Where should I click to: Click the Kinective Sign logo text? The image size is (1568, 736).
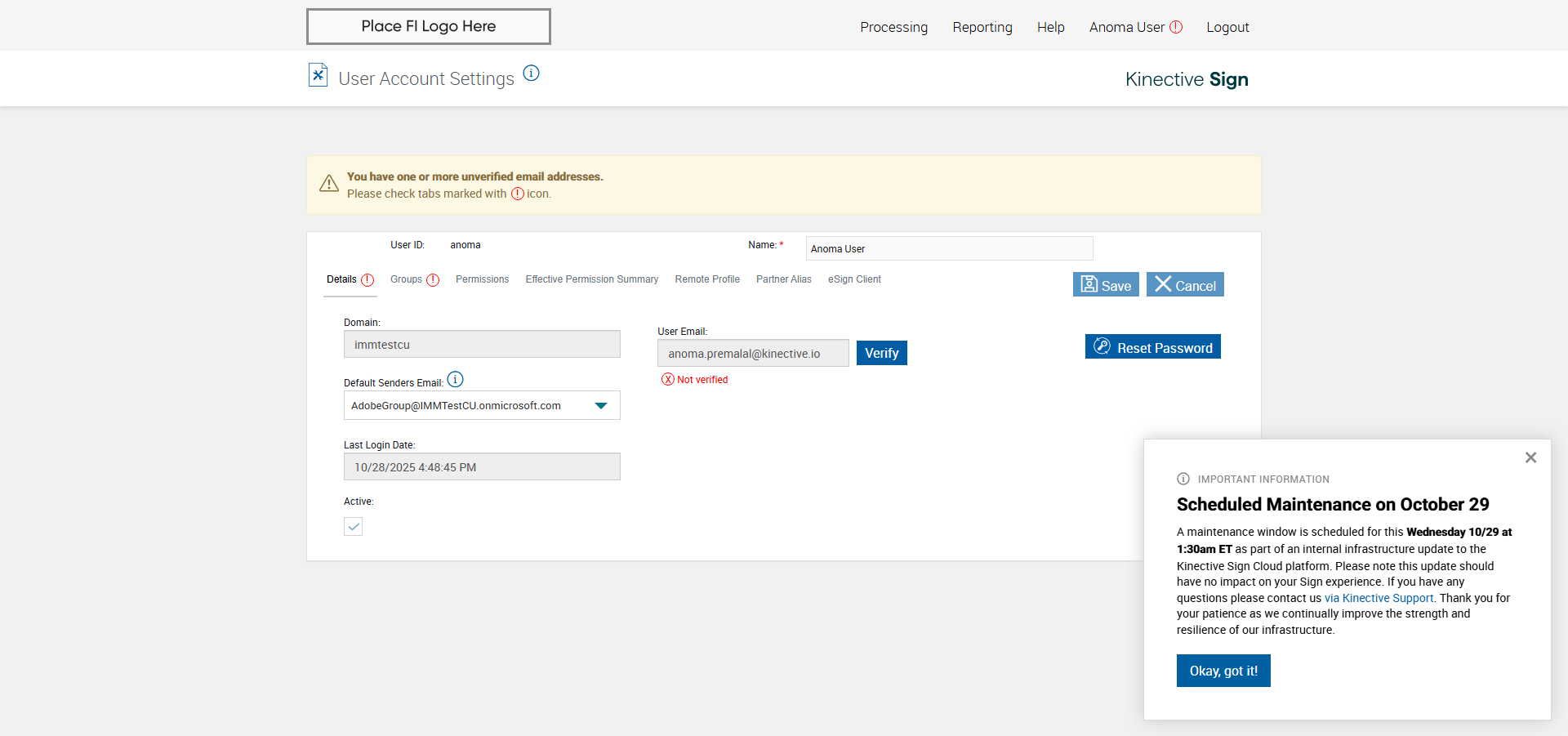point(1187,79)
